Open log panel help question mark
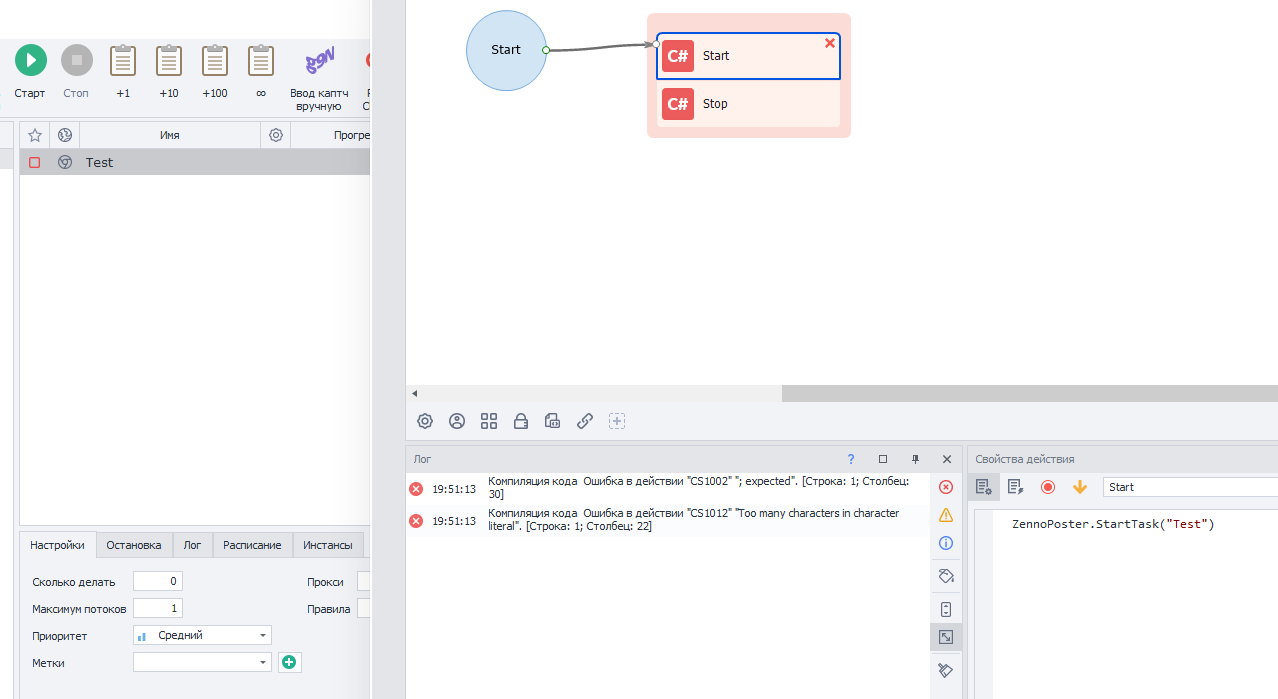The height and width of the screenshot is (699, 1278). pyautogui.click(x=851, y=459)
